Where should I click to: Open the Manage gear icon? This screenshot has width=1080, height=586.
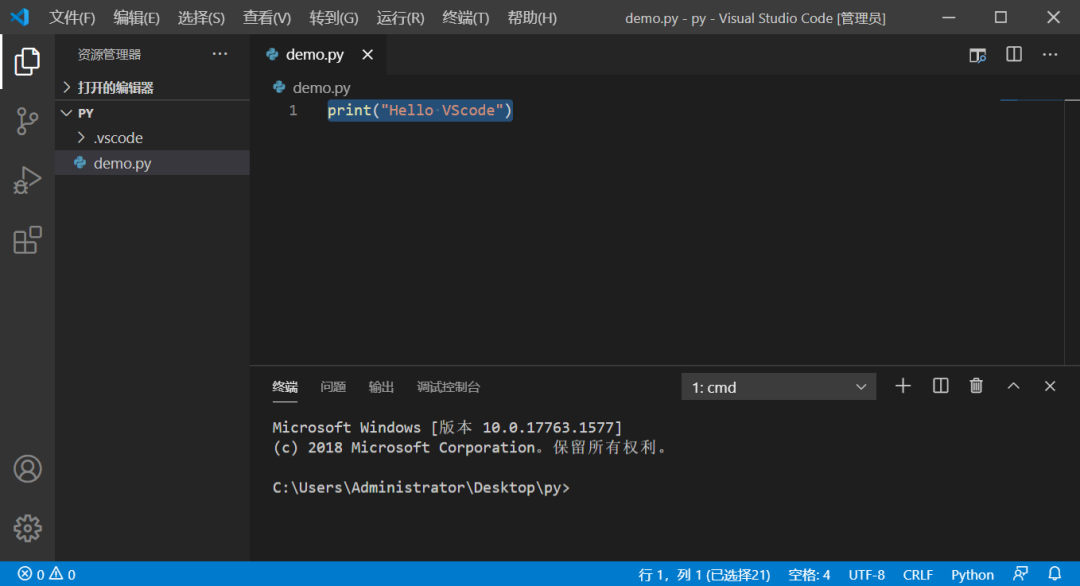pyautogui.click(x=27, y=528)
